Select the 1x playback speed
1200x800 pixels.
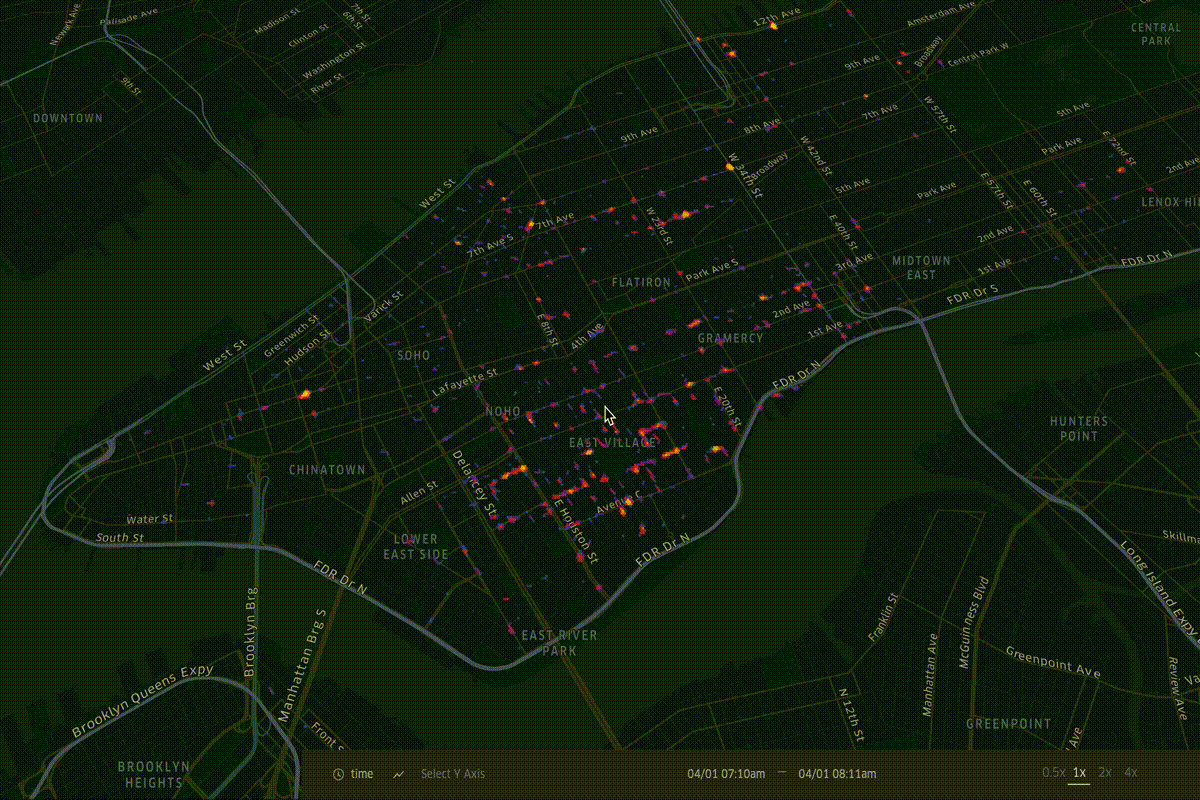tap(1080, 772)
